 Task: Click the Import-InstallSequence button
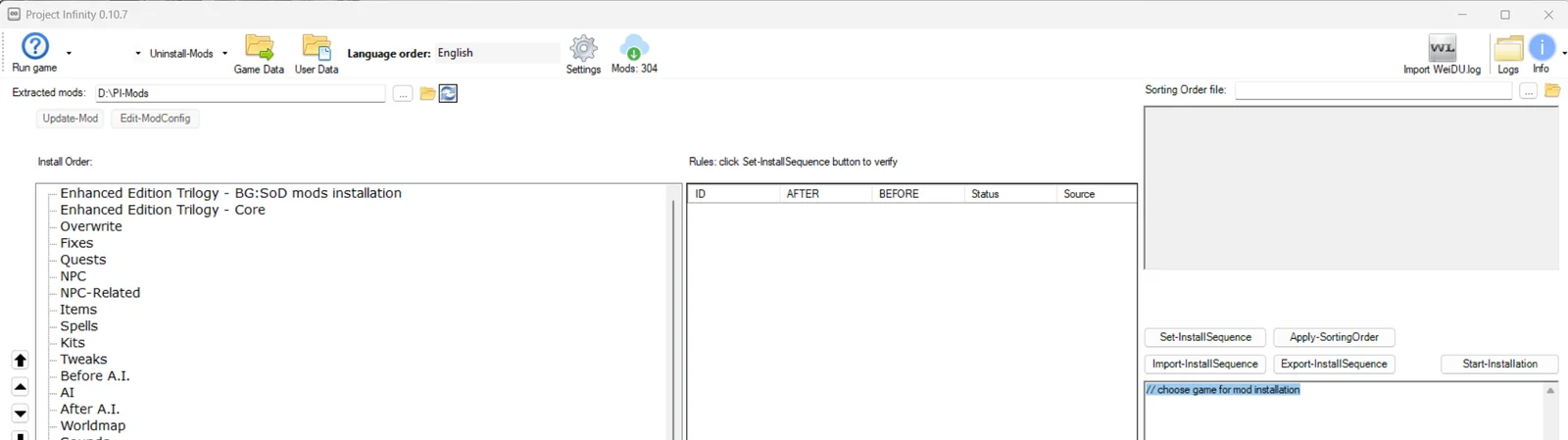(x=1205, y=364)
